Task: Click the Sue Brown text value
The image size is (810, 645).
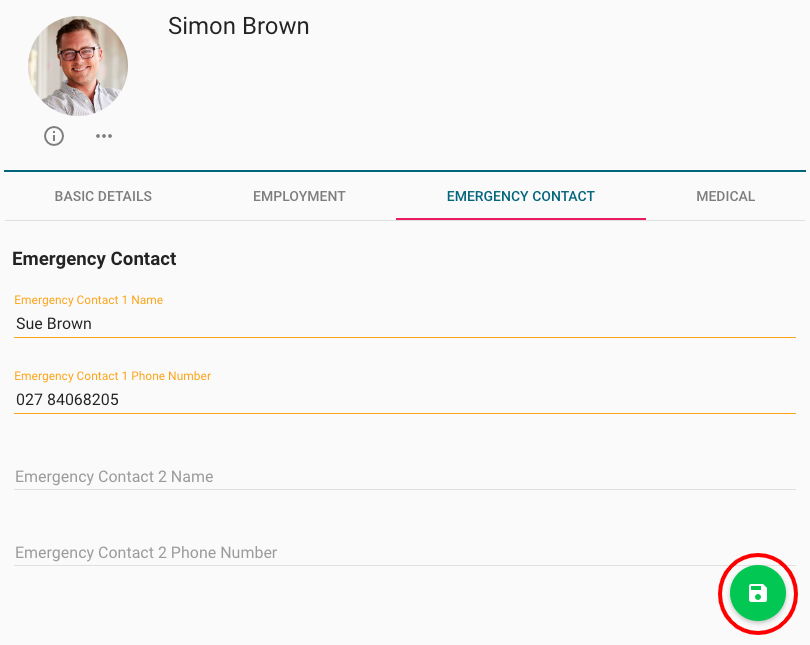Action: tap(54, 324)
